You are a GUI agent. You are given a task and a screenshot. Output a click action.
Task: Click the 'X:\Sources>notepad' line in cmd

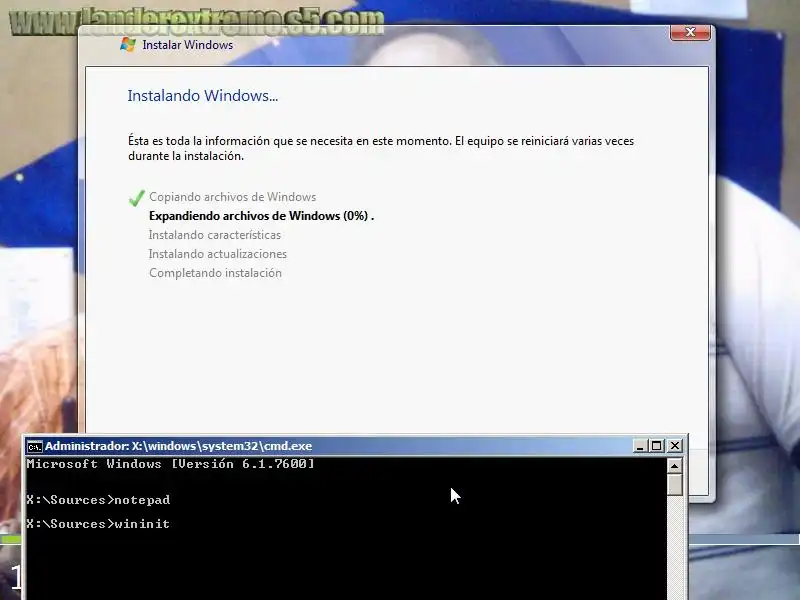click(98, 500)
